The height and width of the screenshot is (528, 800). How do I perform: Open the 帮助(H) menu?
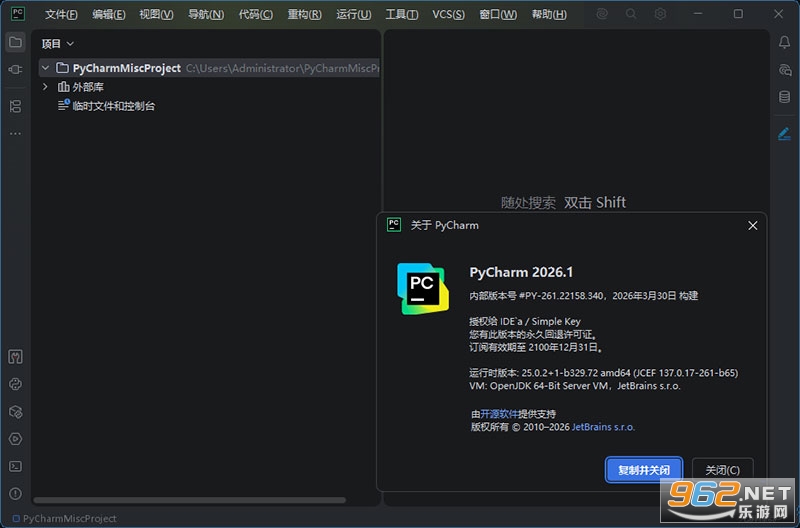[549, 14]
